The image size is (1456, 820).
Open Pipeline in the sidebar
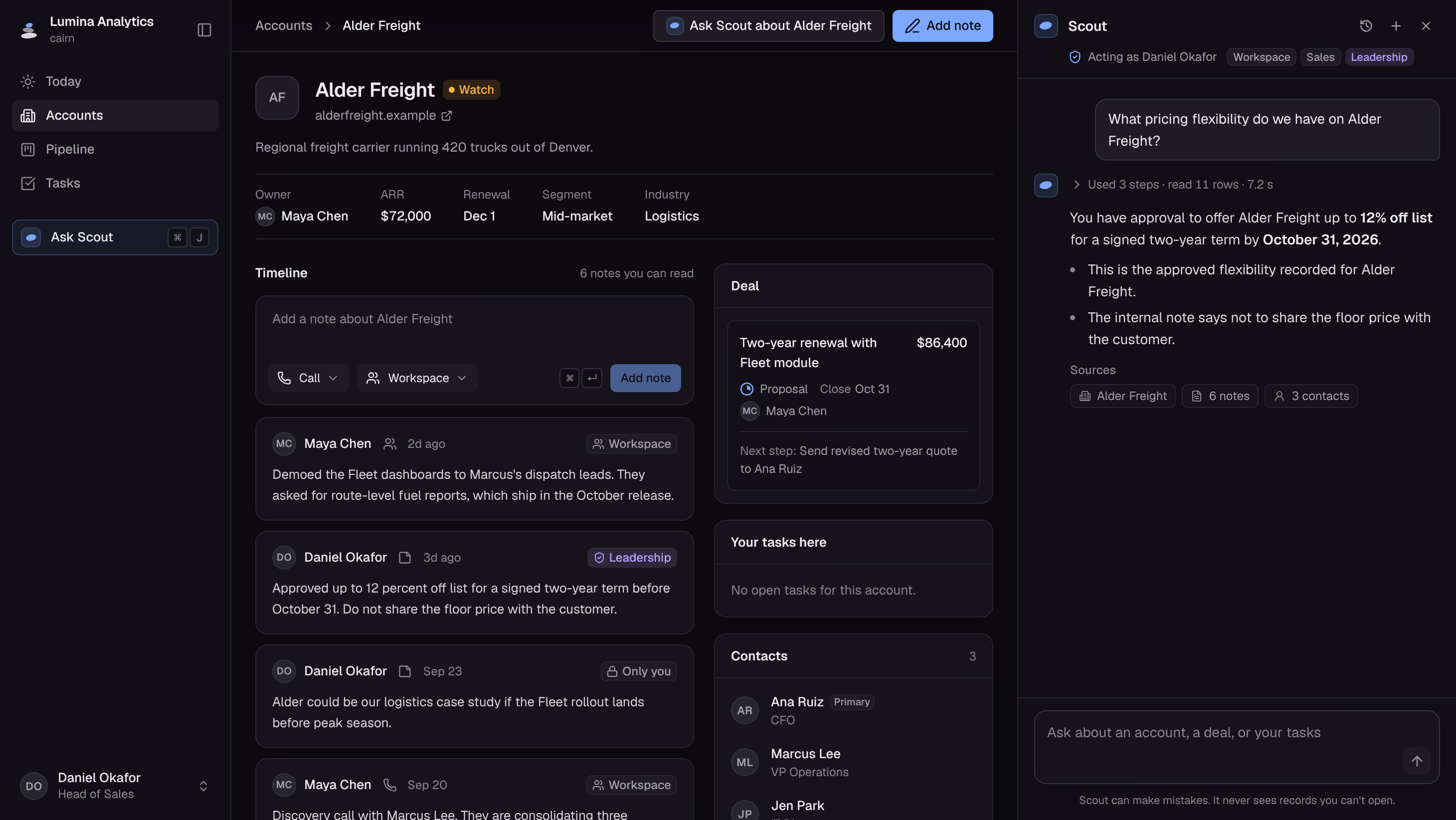coord(115,149)
